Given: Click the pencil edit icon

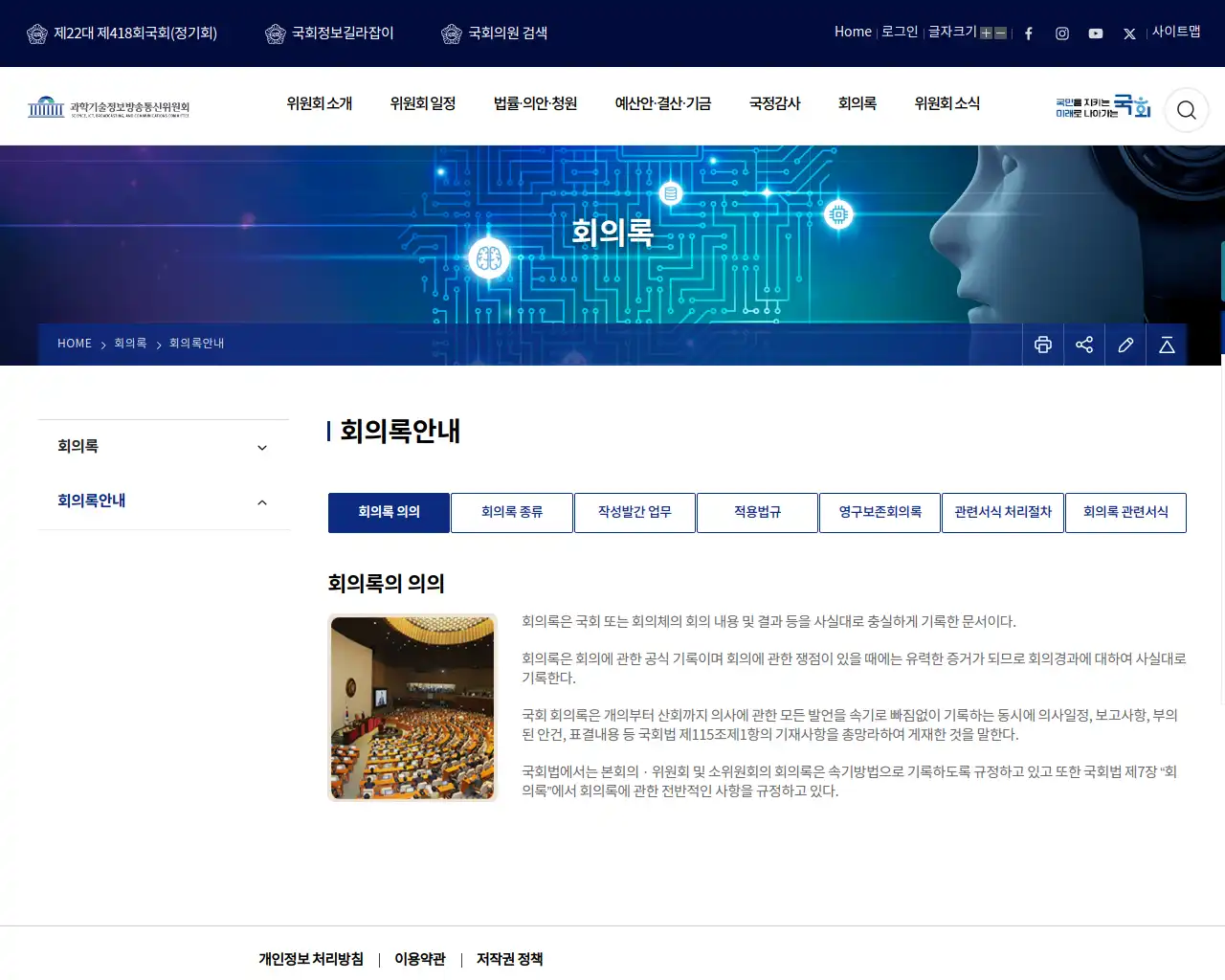Looking at the screenshot, I should pos(1125,345).
